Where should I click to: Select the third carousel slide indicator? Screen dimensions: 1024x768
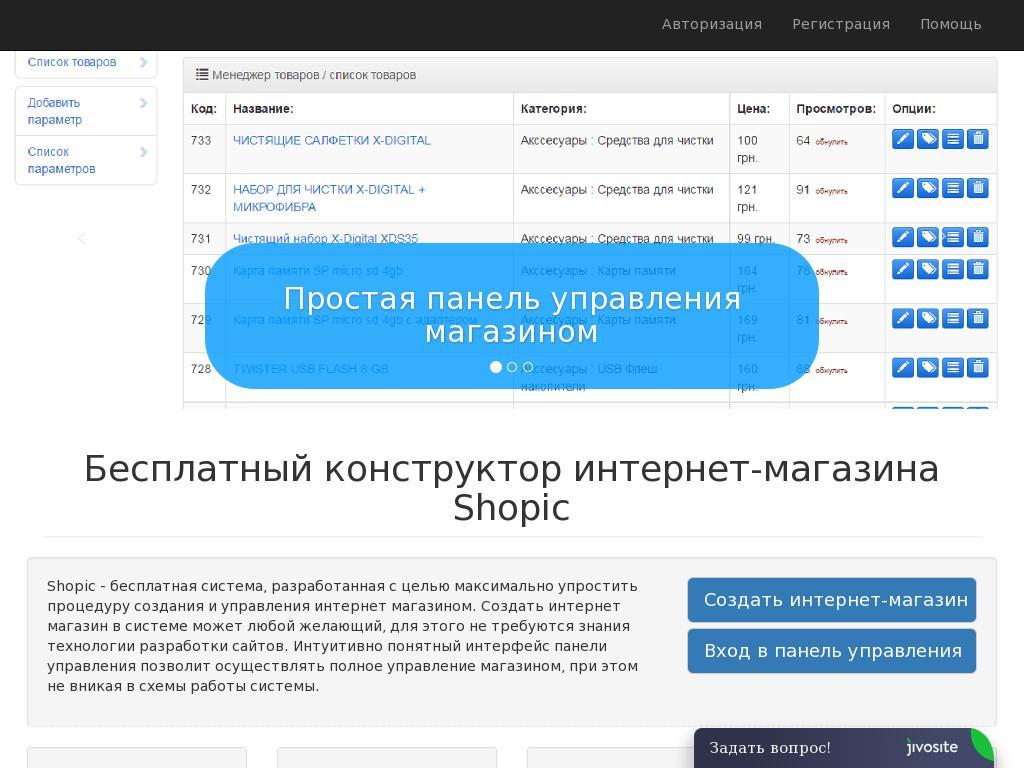(x=528, y=367)
